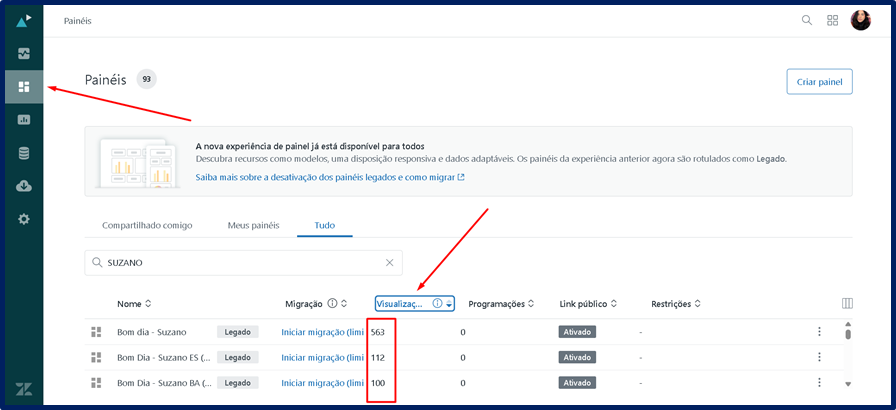Click the search magnifier in the top bar

(x=806, y=20)
